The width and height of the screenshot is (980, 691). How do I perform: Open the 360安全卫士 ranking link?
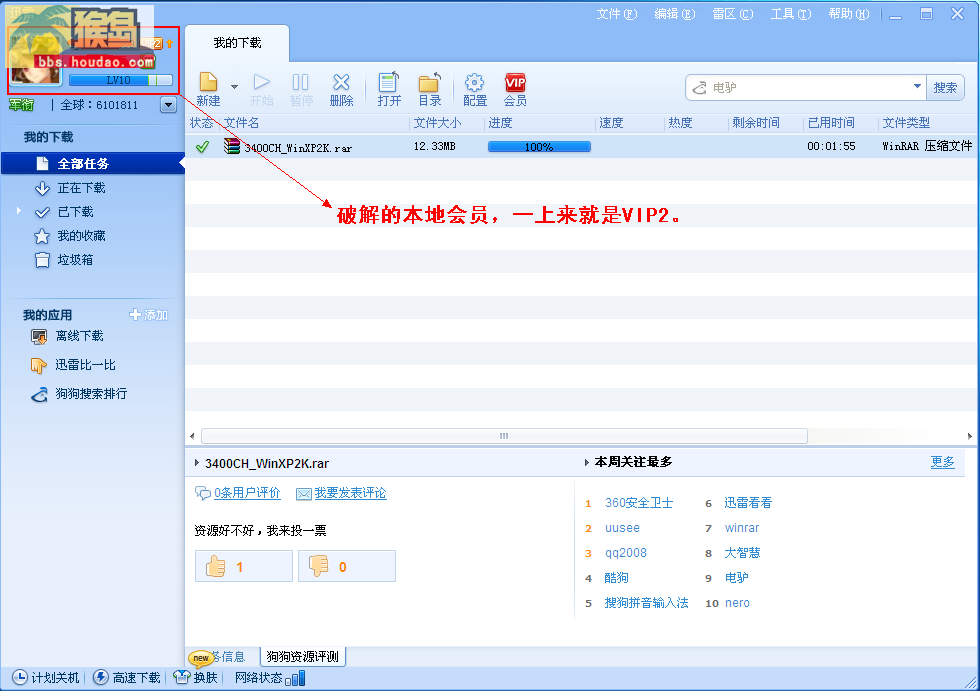(639, 503)
